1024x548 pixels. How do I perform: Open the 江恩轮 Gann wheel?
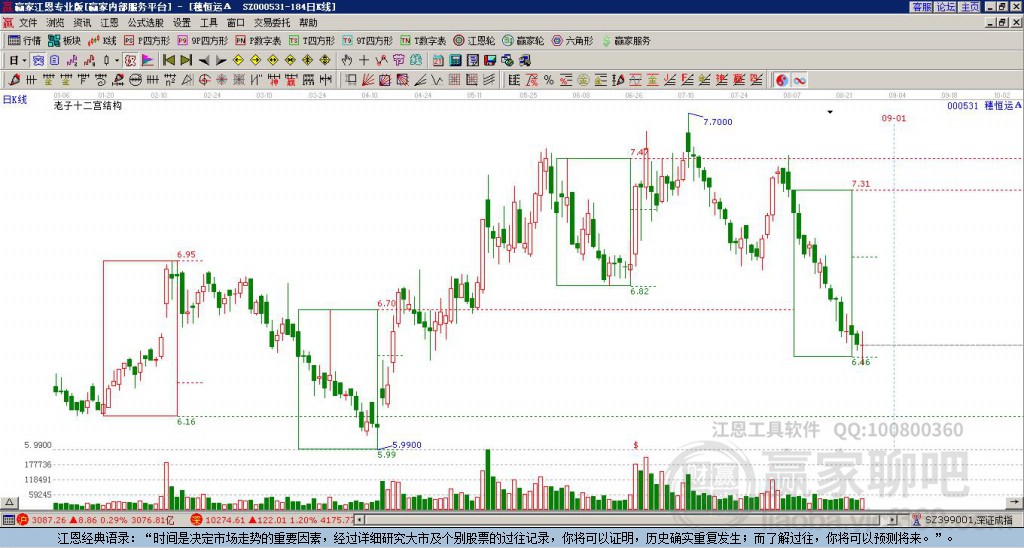[474, 40]
